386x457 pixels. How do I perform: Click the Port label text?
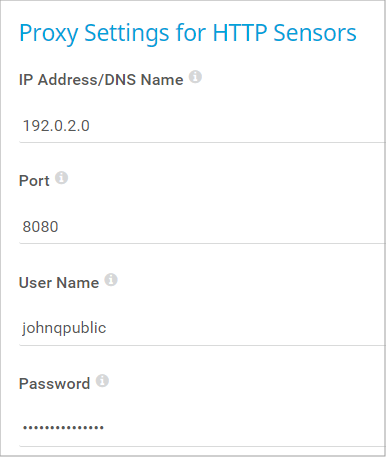(34, 181)
